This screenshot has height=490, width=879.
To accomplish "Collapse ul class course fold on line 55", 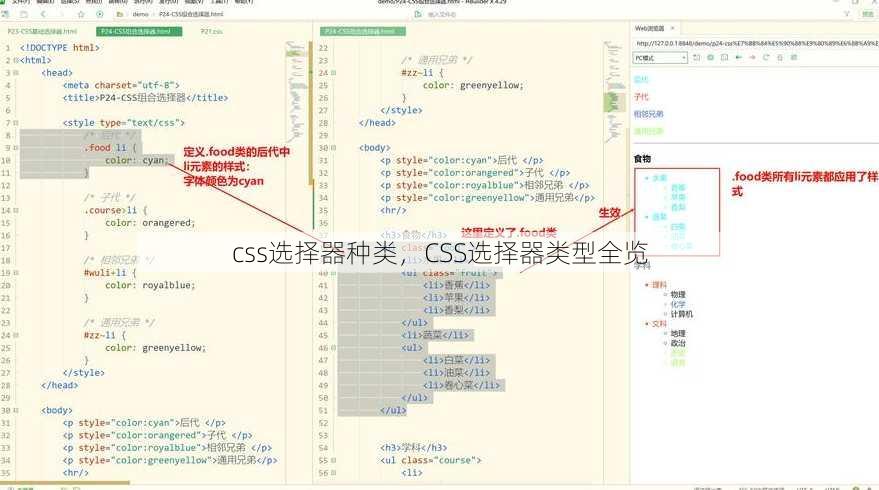I will 334,460.
